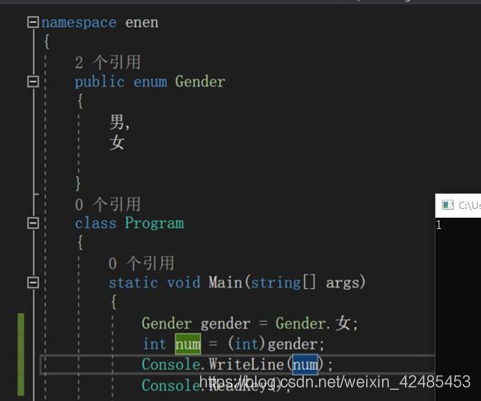Click the highlighted 'num' in the int declaration
Image resolution: width=481 pixels, height=401 pixels.
click(188, 344)
